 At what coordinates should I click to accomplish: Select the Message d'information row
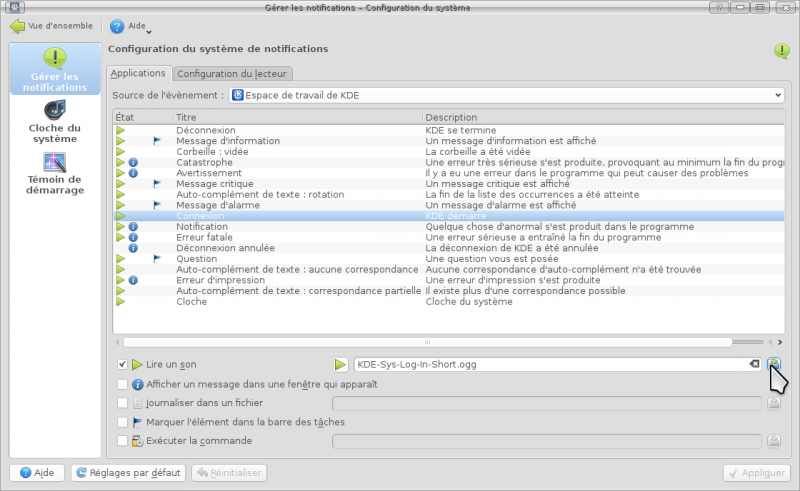tap(448, 141)
